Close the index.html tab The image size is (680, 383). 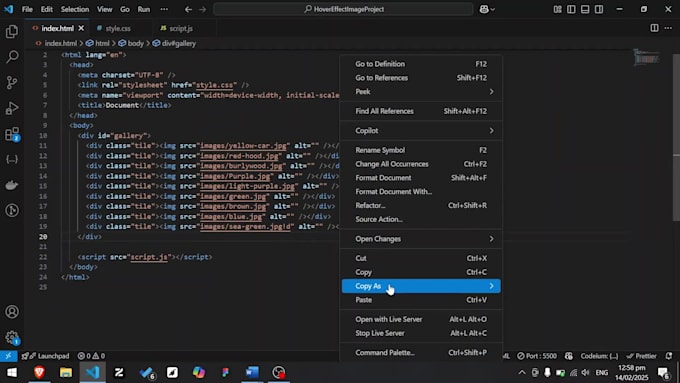point(81,28)
